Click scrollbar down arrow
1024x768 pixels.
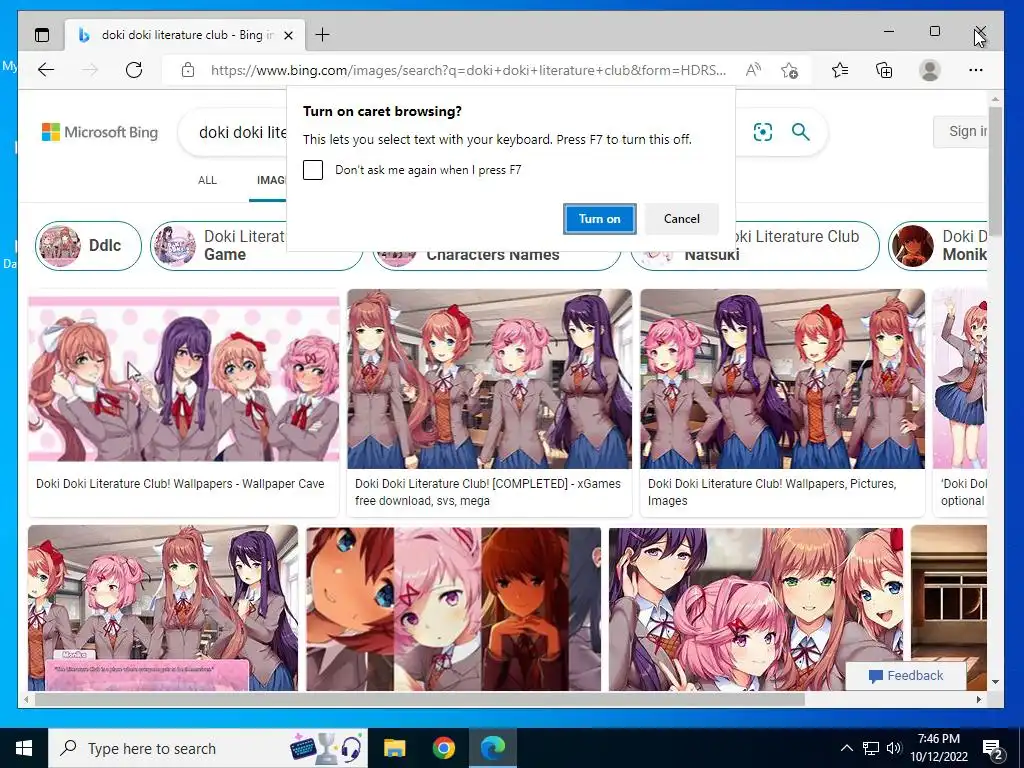(995, 682)
